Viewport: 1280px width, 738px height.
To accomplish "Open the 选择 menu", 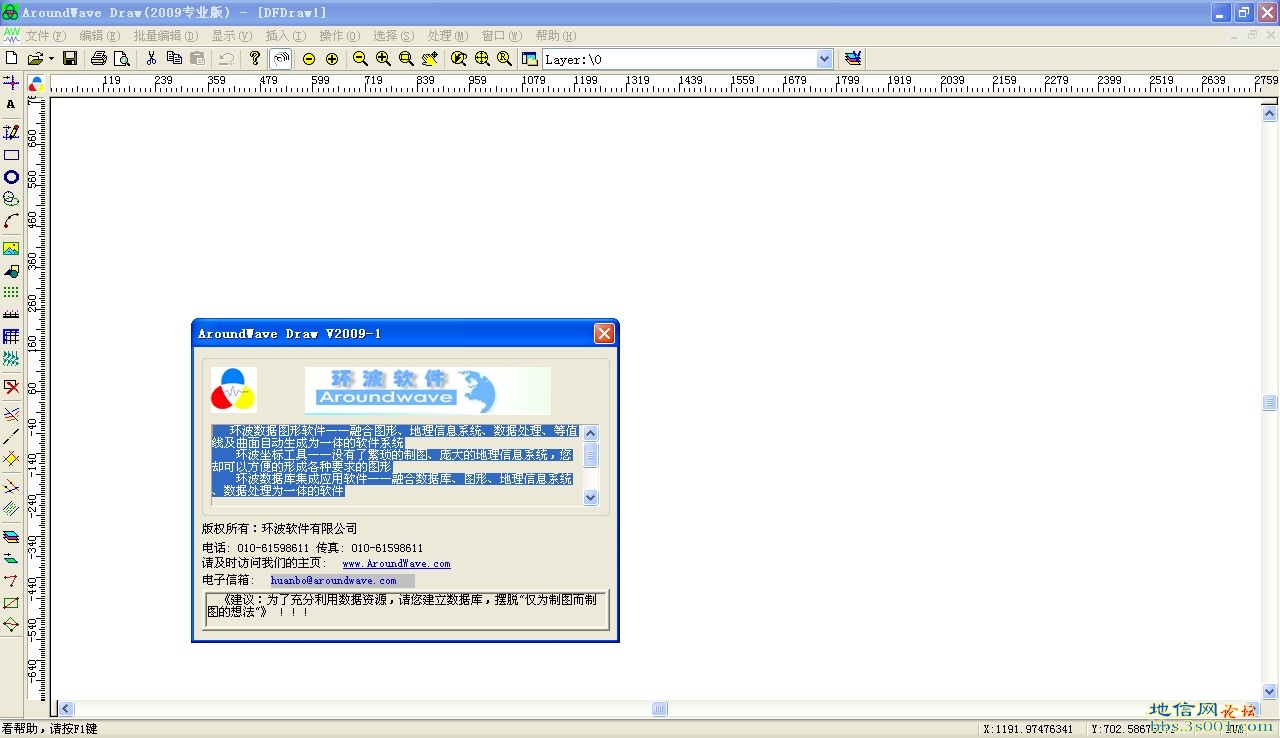I will pos(394,35).
